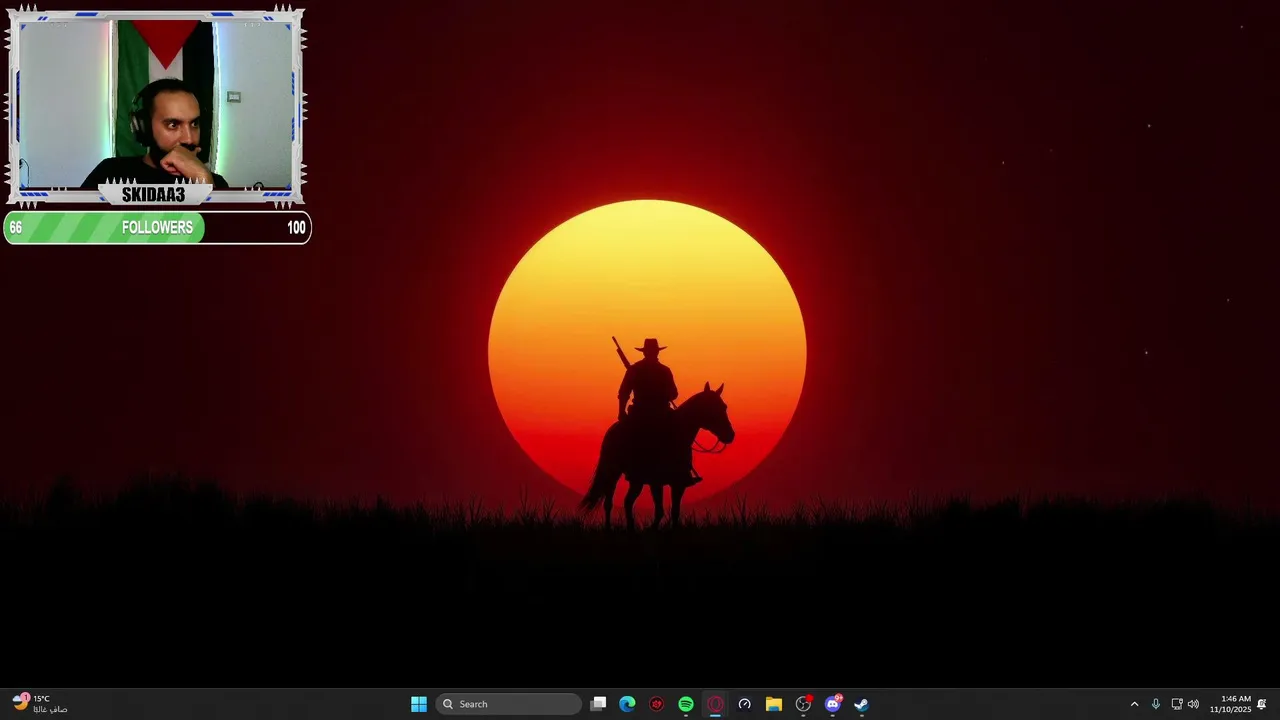Open clock showing 1:46 AM

1230,704
